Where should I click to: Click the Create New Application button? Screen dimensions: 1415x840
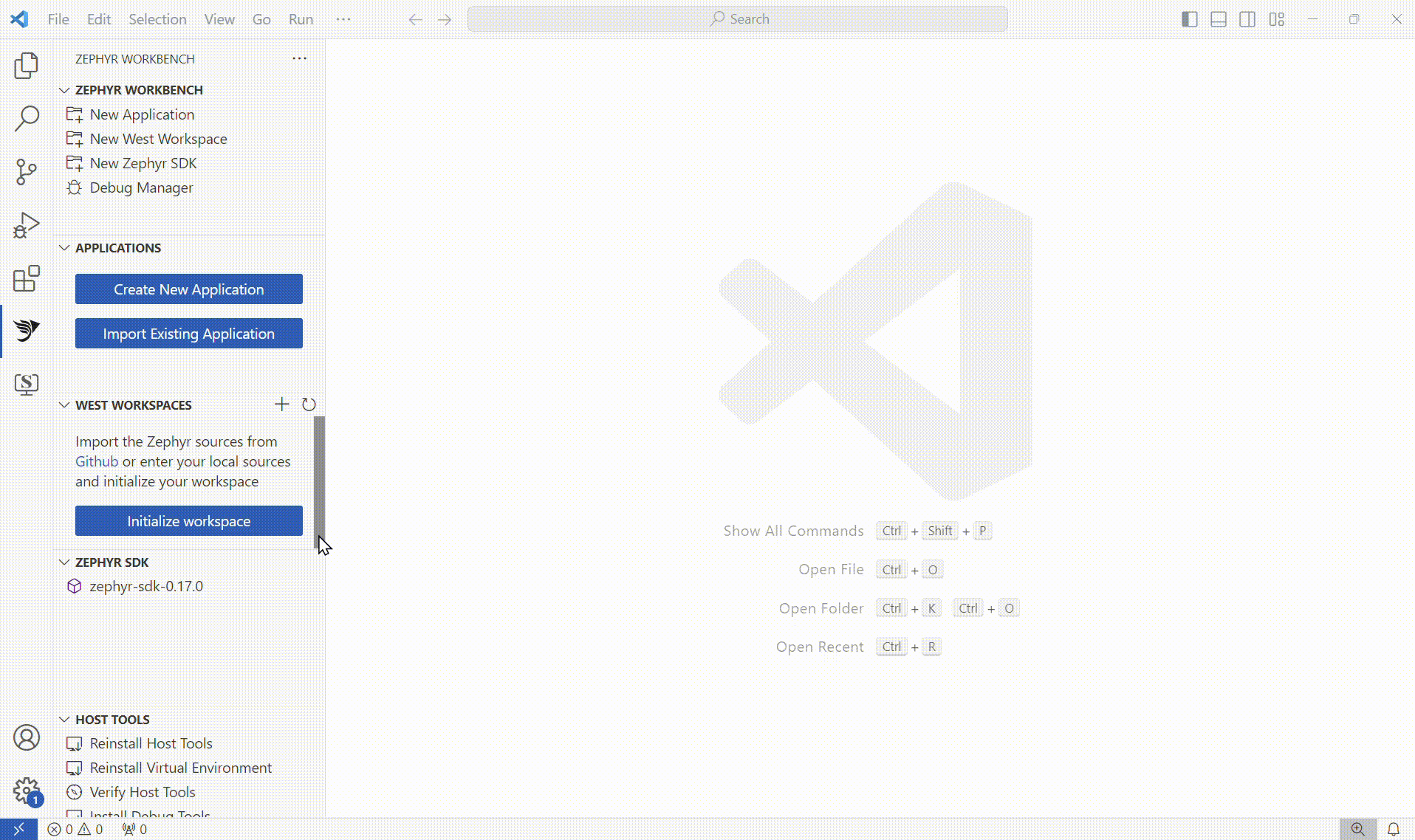tap(188, 289)
